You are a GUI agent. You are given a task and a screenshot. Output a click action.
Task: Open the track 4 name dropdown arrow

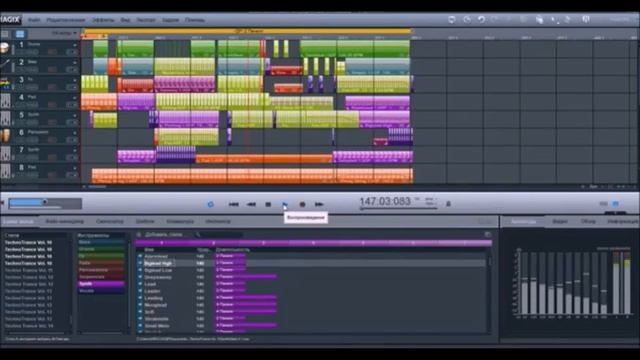coord(75,98)
